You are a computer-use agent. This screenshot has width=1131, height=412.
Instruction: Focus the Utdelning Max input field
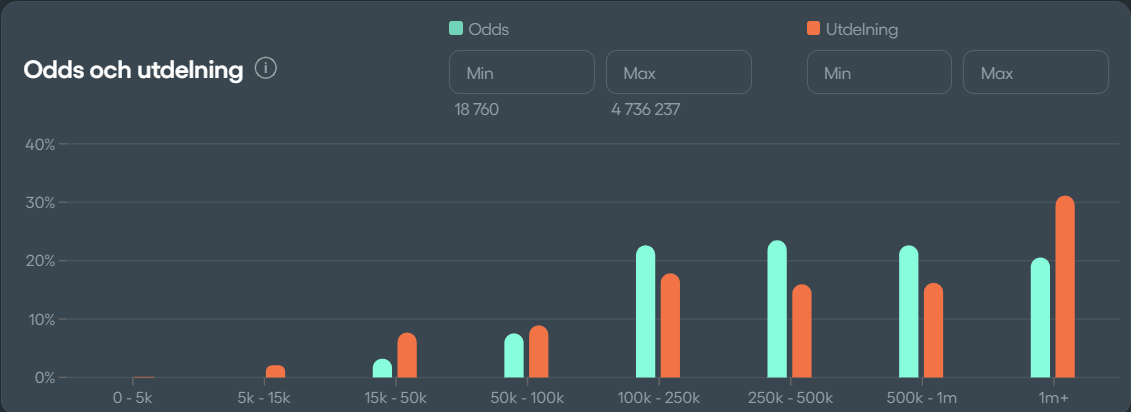[1035, 72]
